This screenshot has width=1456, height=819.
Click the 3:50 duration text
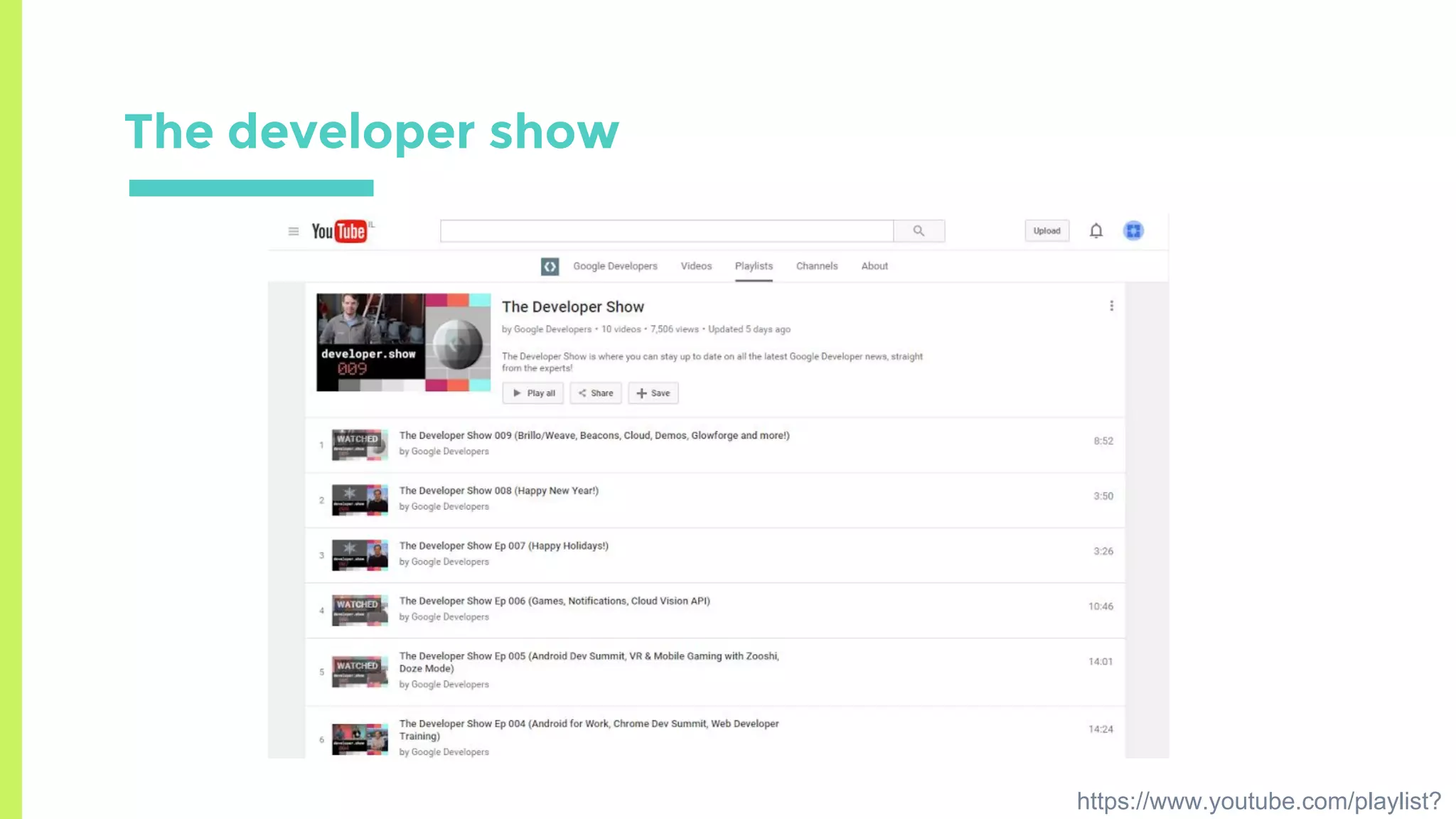point(1103,496)
